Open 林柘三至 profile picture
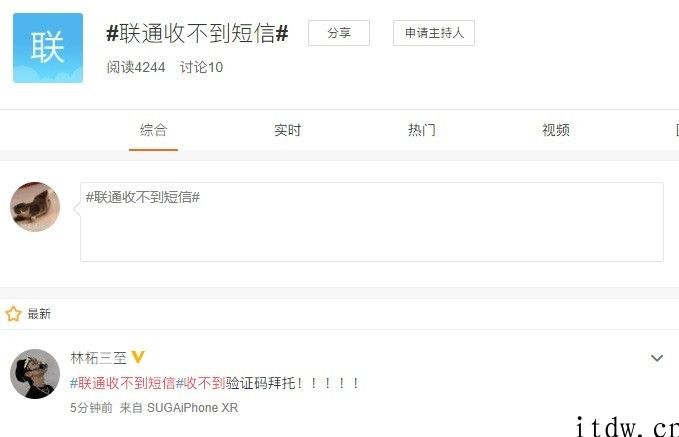 pyautogui.click(x=35, y=374)
